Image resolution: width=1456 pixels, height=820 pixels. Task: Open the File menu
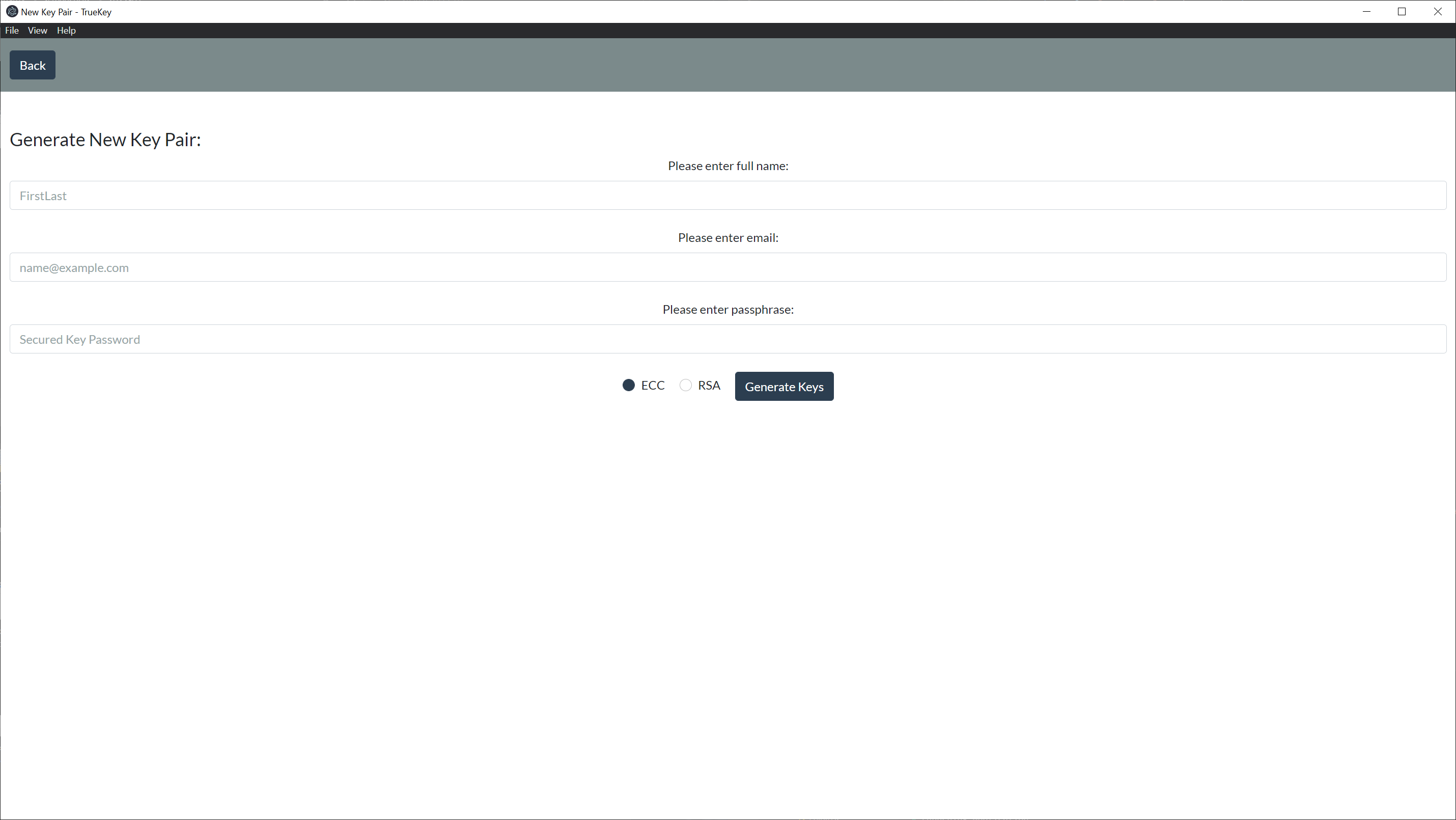[x=11, y=30]
